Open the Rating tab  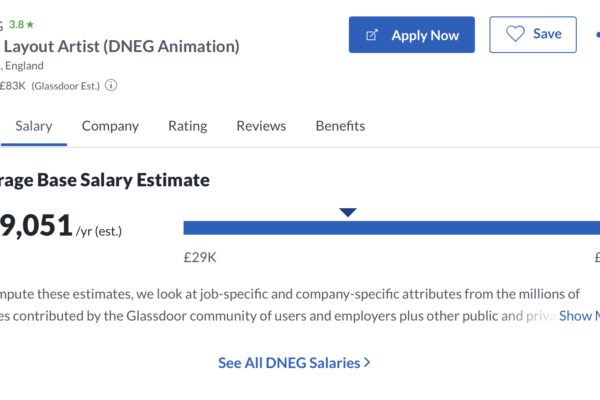pyautogui.click(x=188, y=126)
